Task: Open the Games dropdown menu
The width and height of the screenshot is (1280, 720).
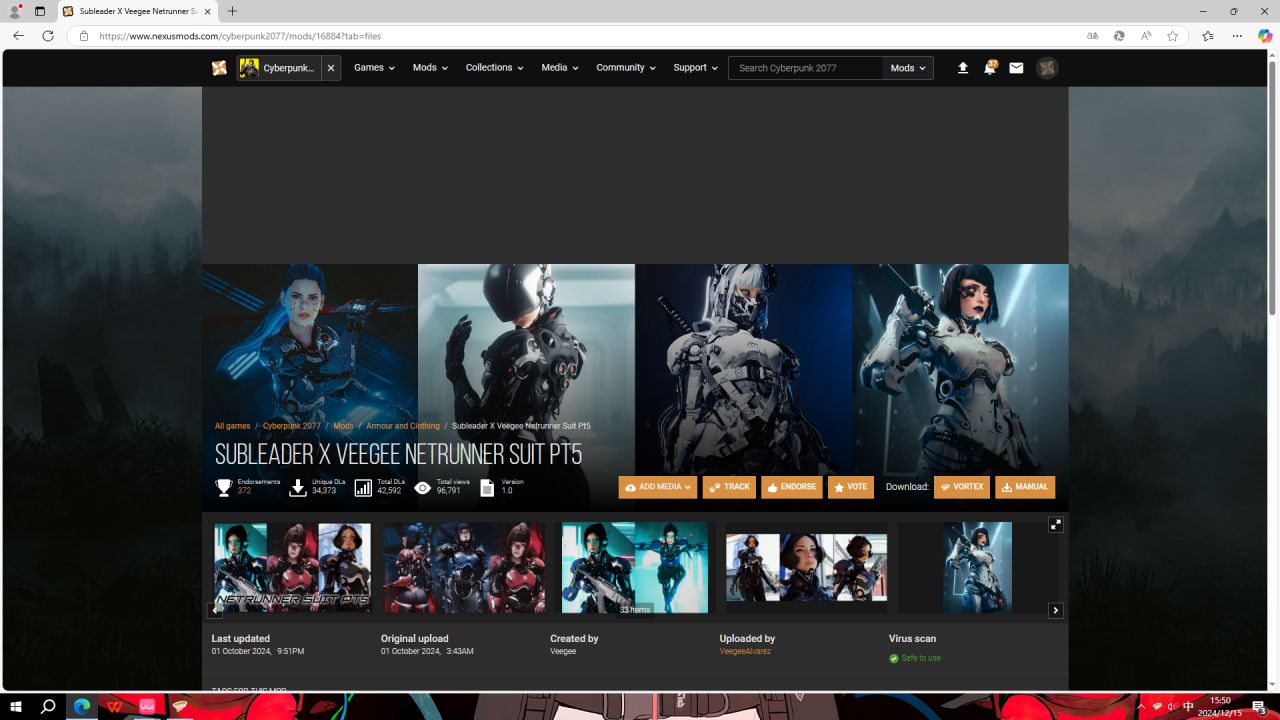Action: coord(374,68)
